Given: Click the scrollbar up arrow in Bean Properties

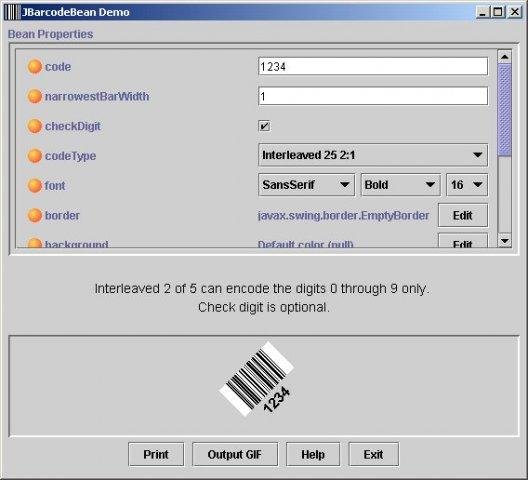Looking at the screenshot, I should (504, 57).
